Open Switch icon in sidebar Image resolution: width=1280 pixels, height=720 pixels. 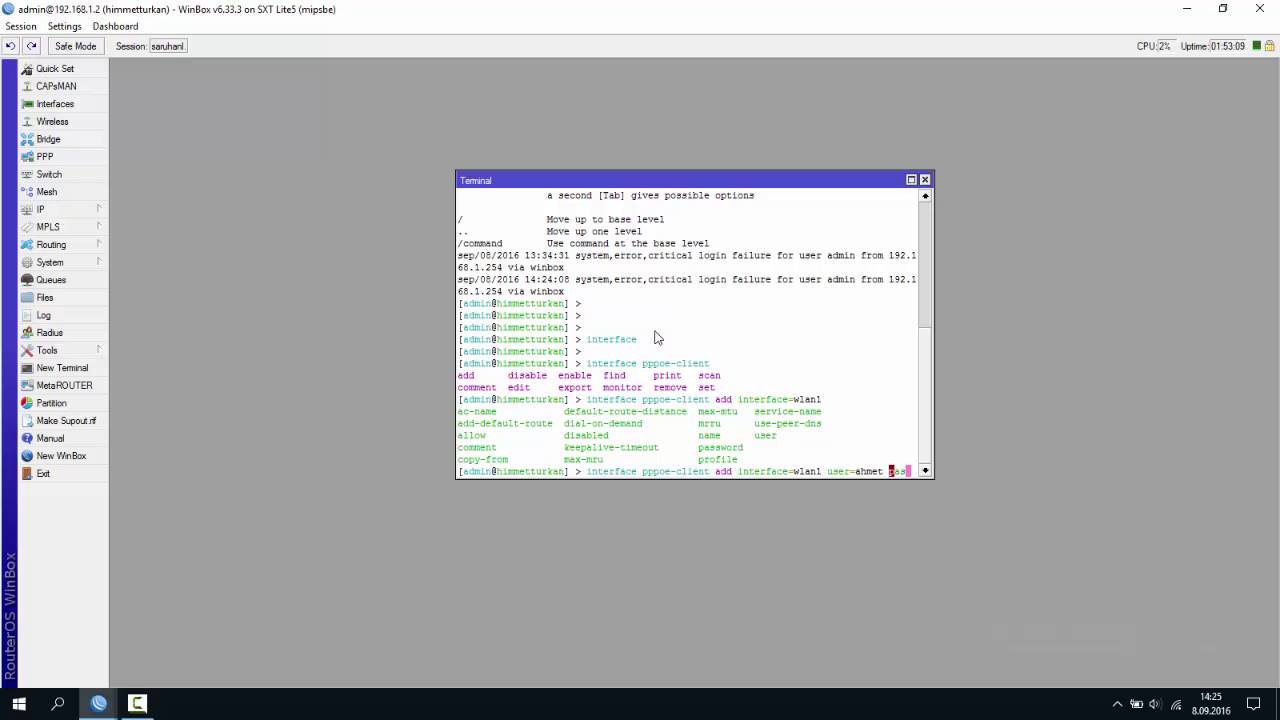pos(27,174)
